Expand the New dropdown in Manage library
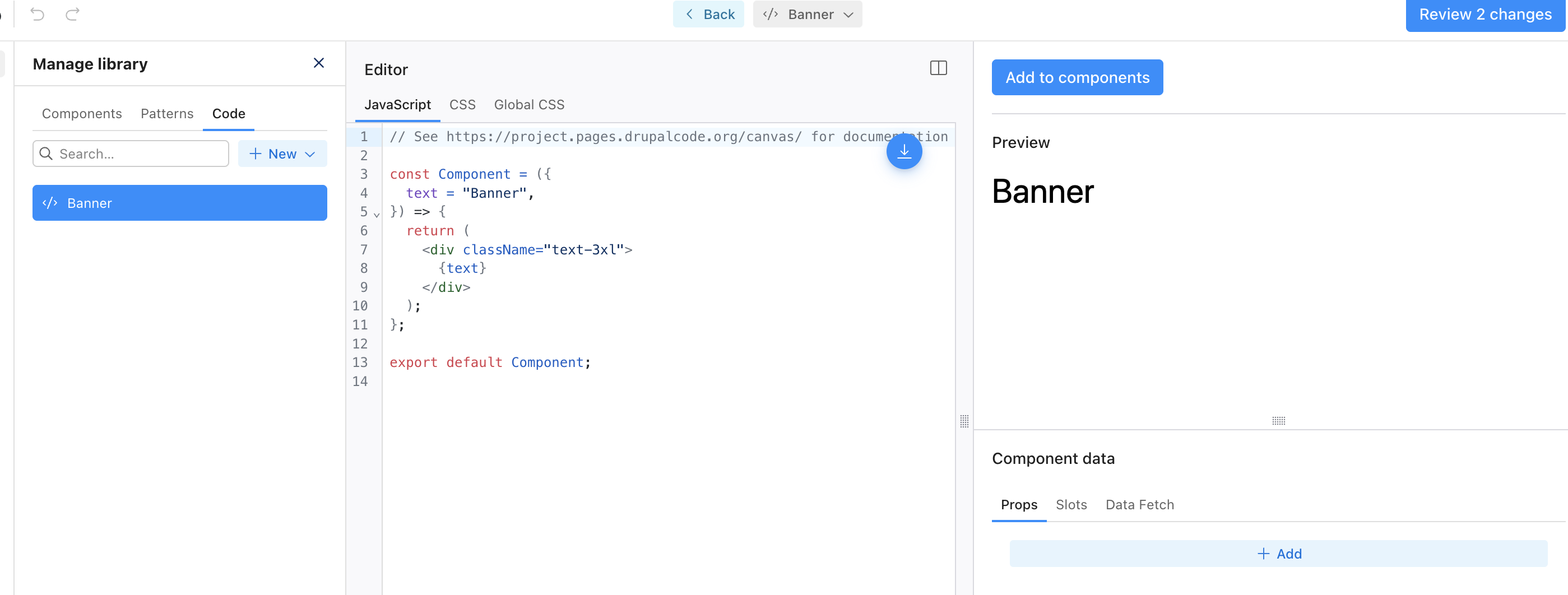Image resolution: width=1568 pixels, height=595 pixels. tap(282, 154)
